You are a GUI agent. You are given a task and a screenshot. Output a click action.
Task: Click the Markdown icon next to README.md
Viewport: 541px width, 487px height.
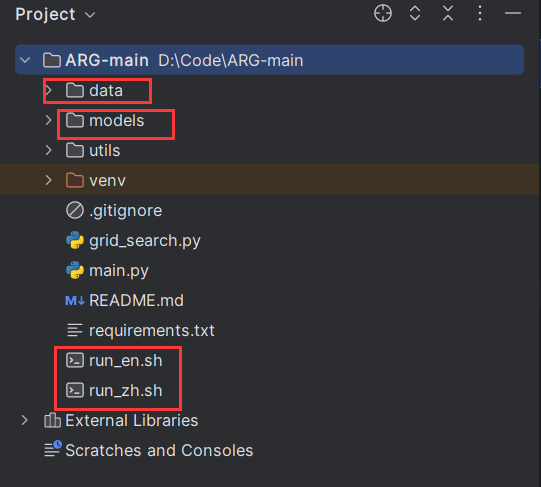[75, 301]
